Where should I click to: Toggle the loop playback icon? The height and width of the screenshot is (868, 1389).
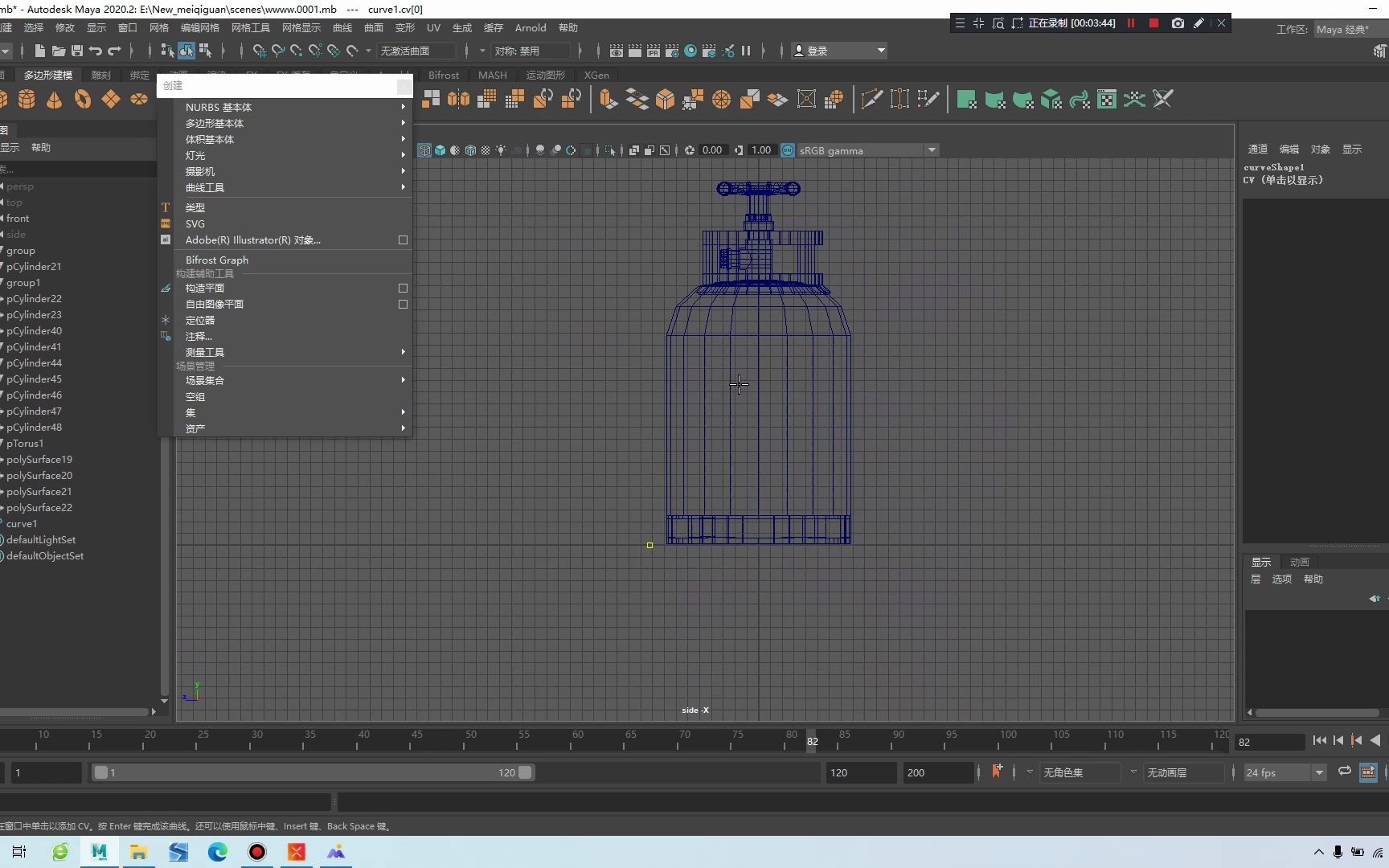point(1344,772)
